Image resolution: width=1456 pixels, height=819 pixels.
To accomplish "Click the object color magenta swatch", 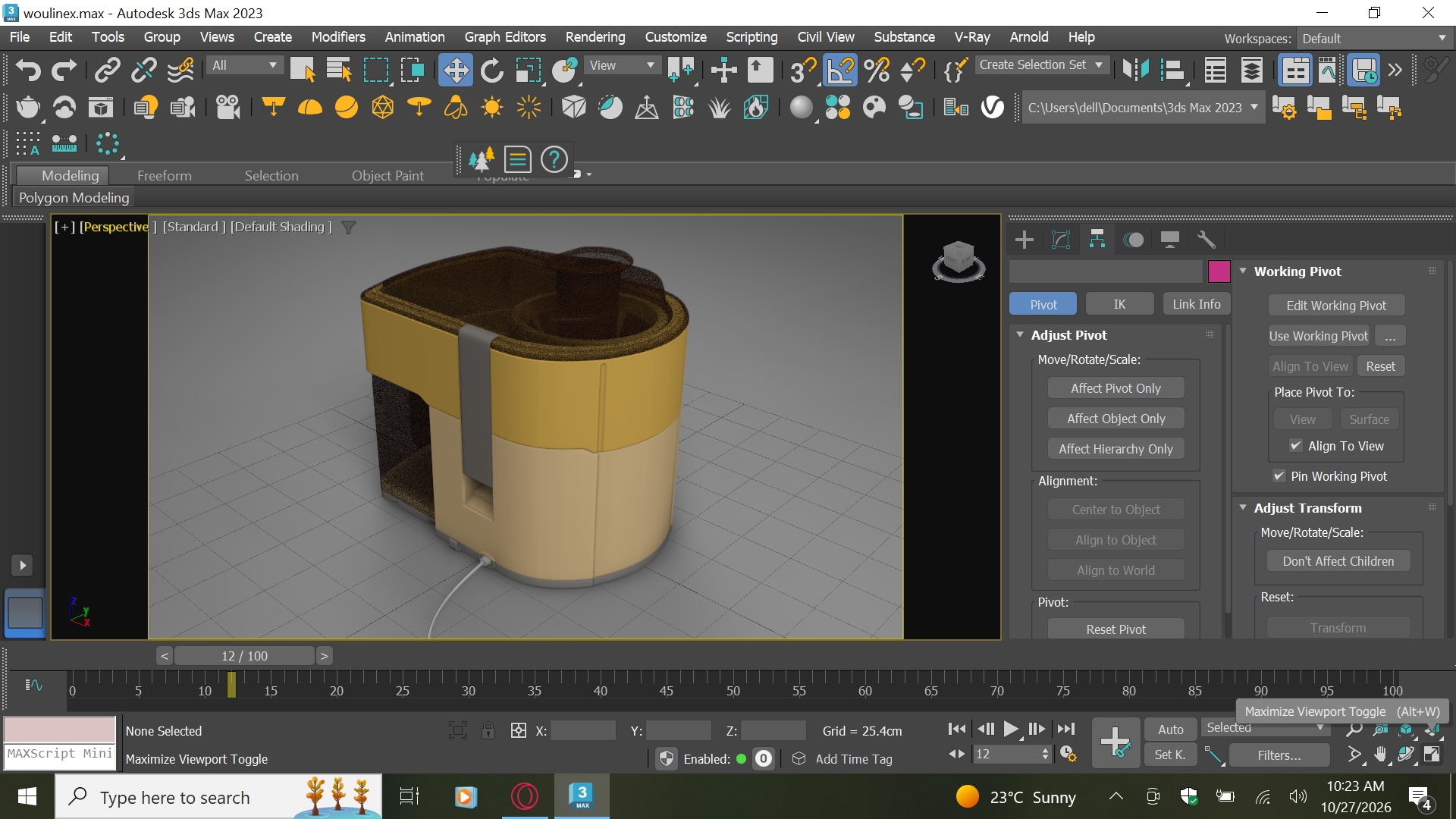I will click(1219, 271).
